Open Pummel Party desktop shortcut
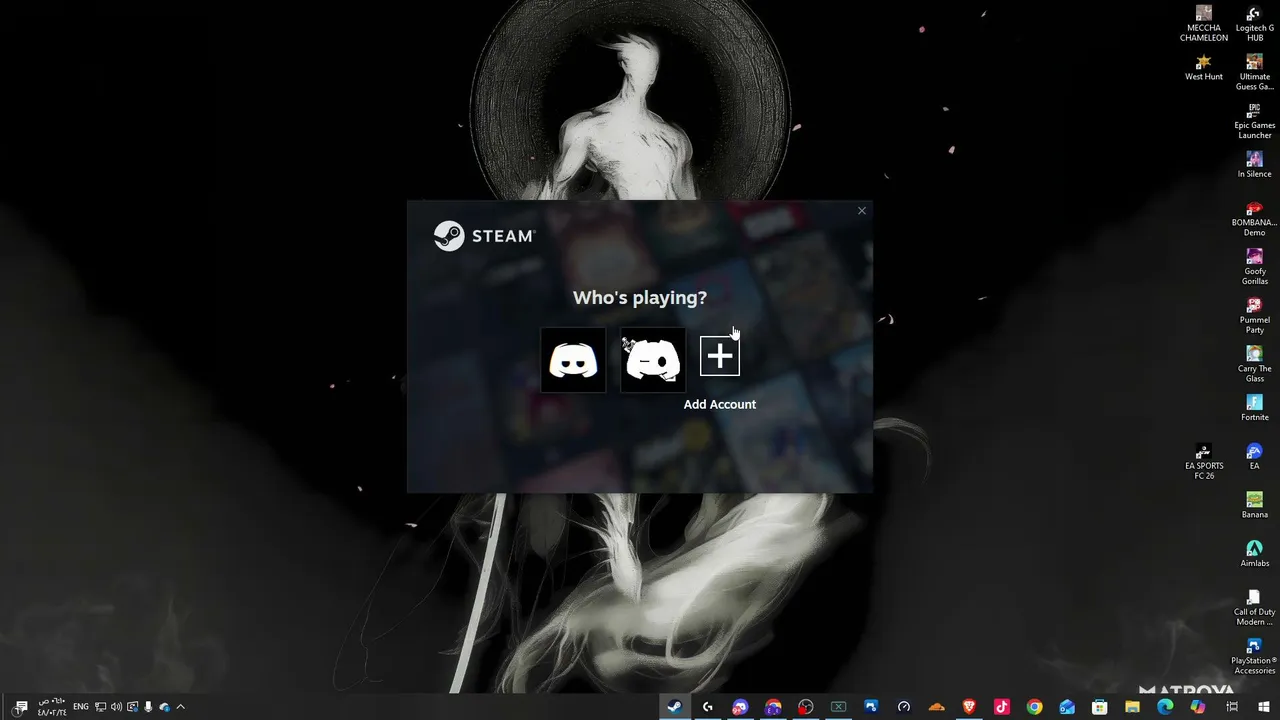The image size is (1280, 720). tap(1254, 316)
